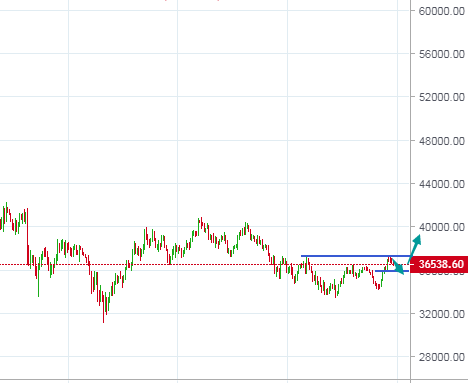The image size is (468, 383).
Task: Click the lowest red candle wick near 31000
Action: (x=103, y=308)
